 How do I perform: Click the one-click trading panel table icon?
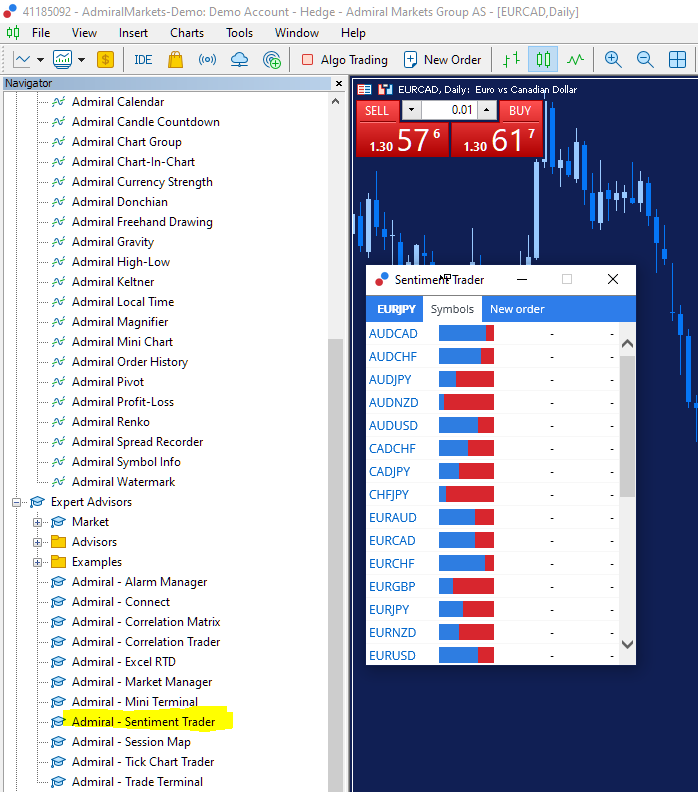(x=364, y=90)
